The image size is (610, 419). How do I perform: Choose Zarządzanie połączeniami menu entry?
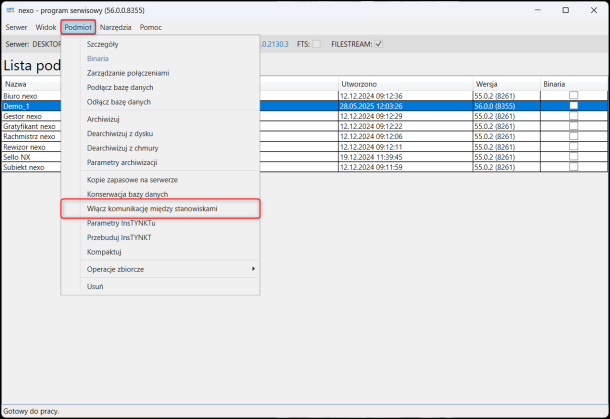[x=160, y=73]
